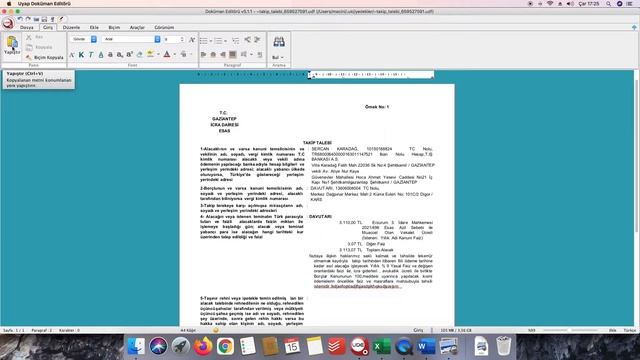Open Finder from the Dock
Screen dimensions: 640x360
tap(136, 347)
